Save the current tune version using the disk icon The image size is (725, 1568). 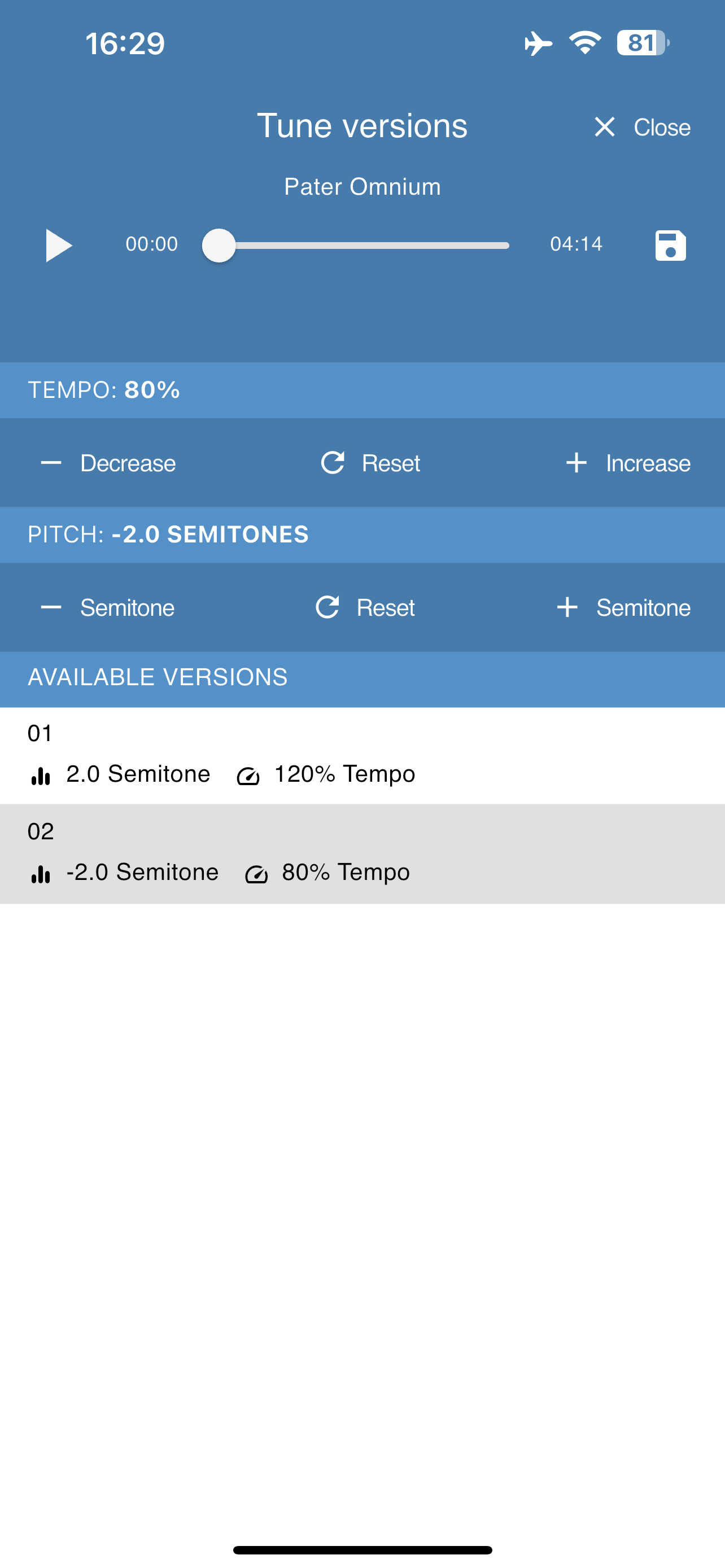click(670, 246)
